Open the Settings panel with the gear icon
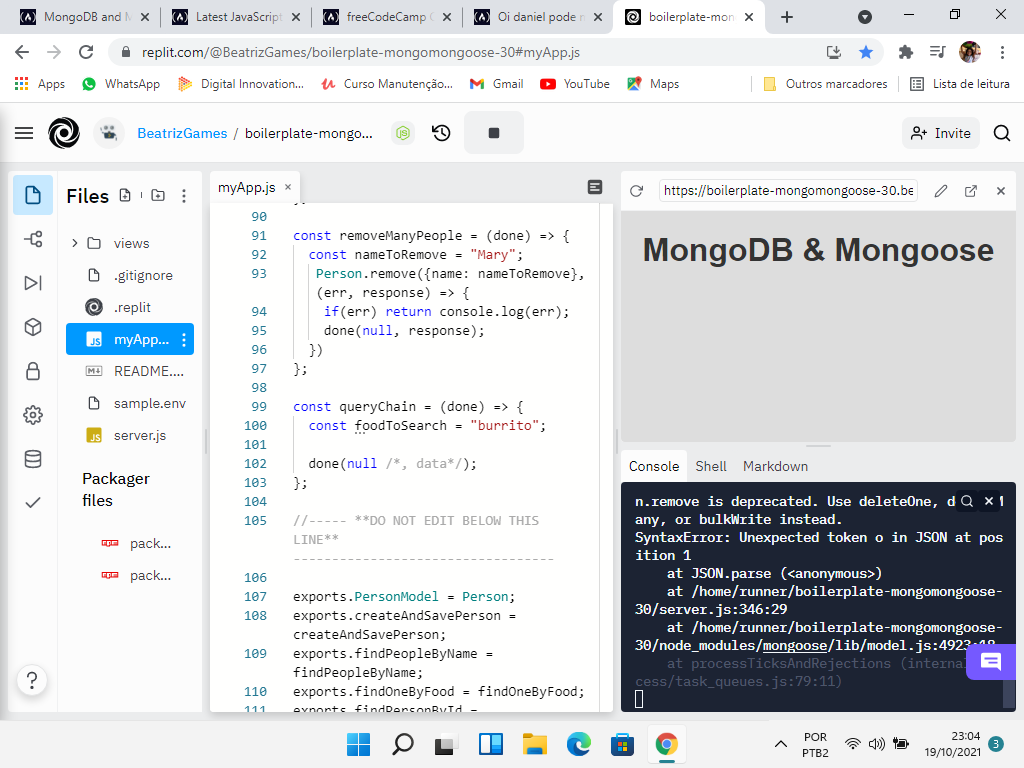 tap(33, 415)
